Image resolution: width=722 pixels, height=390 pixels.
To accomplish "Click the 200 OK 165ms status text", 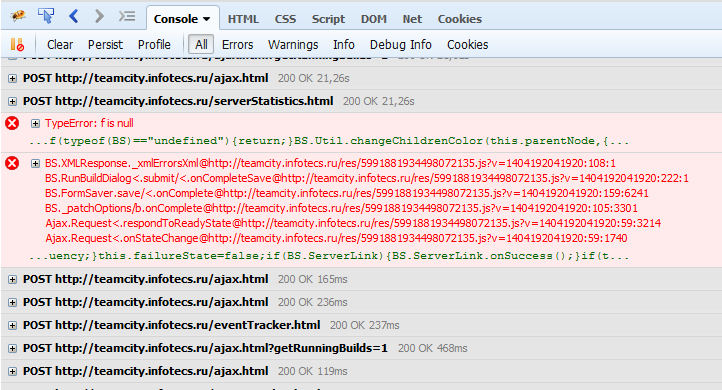I will coord(313,279).
